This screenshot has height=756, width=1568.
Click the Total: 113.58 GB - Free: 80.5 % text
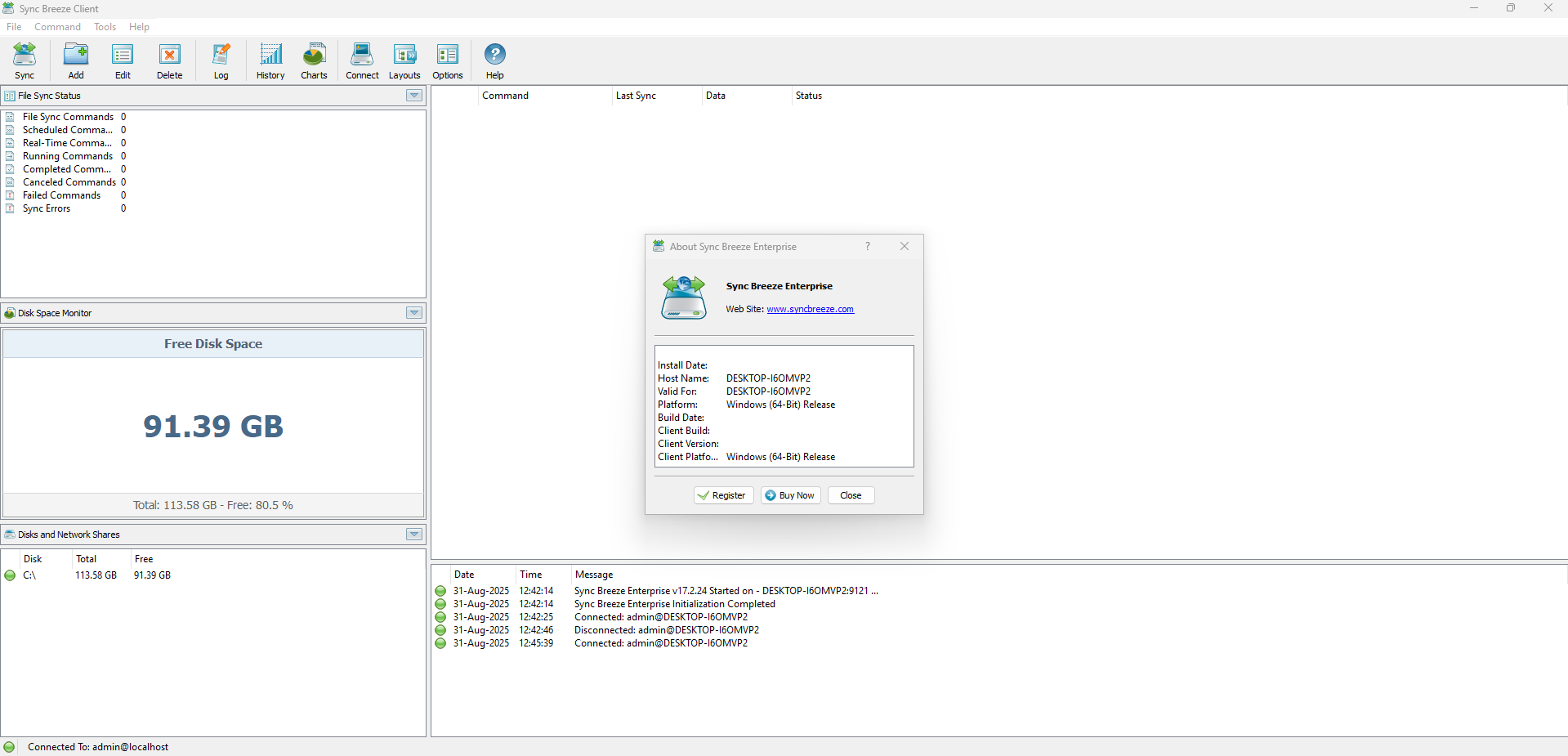[x=213, y=505]
